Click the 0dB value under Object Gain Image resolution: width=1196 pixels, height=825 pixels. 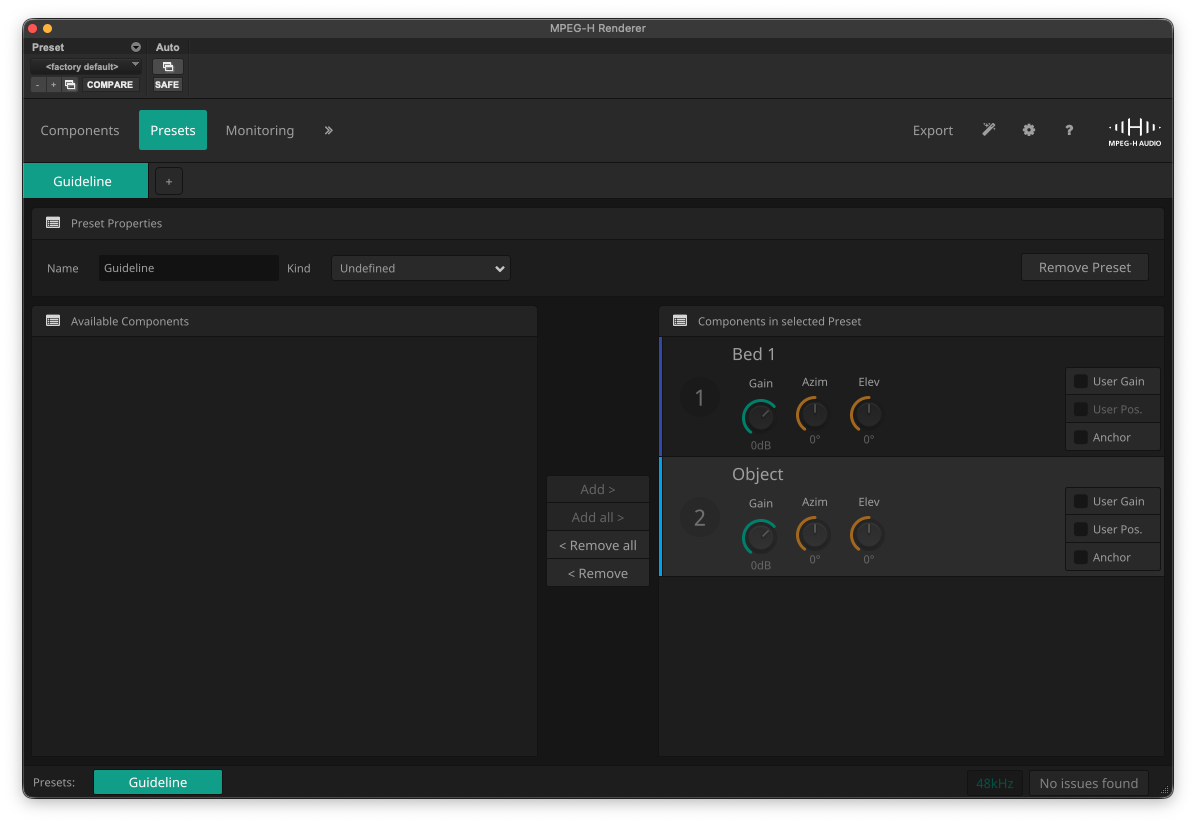click(760, 566)
